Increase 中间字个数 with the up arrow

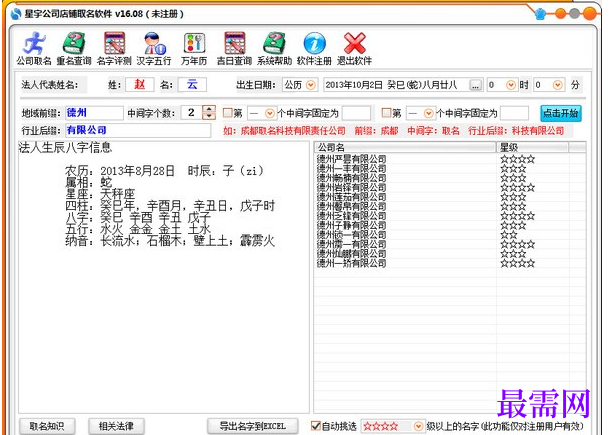(x=209, y=109)
